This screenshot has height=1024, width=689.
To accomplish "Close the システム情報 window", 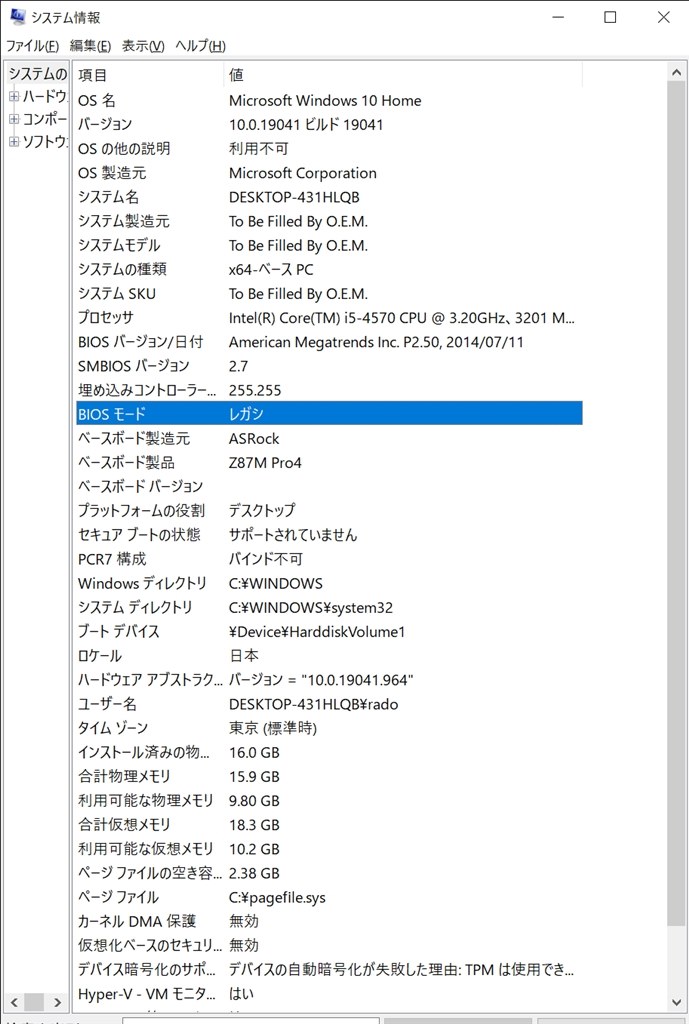I will tap(664, 17).
